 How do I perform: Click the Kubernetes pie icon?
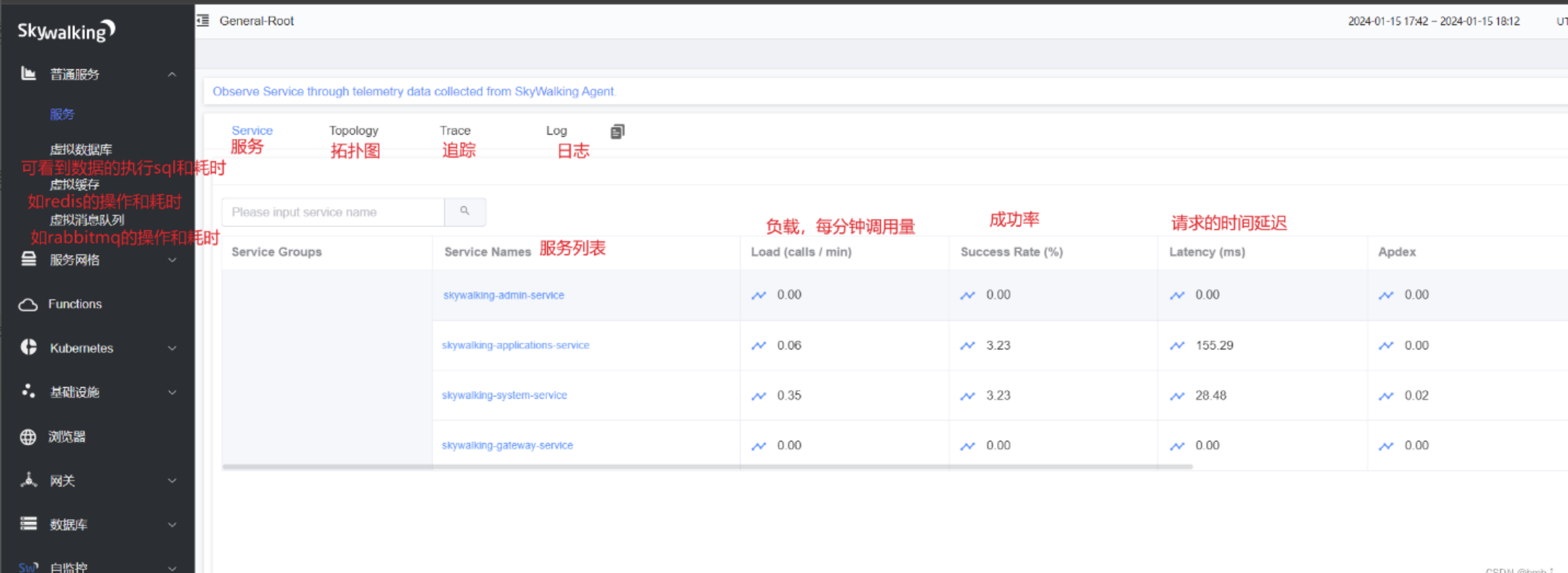pyautogui.click(x=28, y=347)
